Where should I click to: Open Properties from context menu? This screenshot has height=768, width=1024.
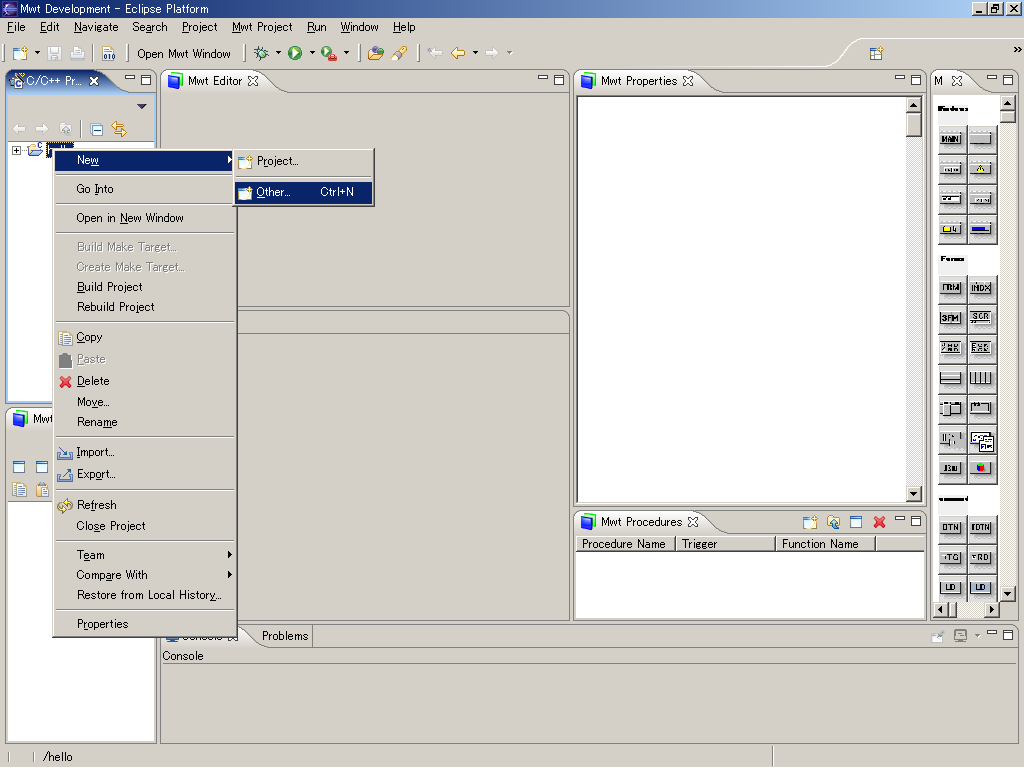(x=144, y=624)
